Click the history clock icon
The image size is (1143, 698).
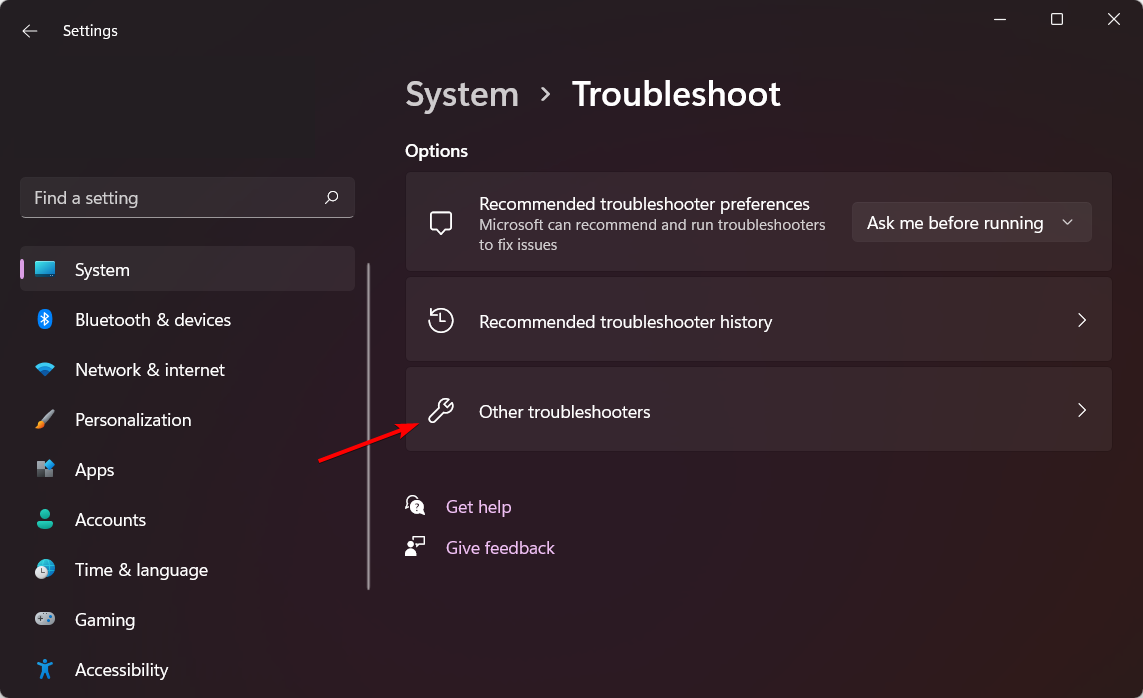point(441,321)
